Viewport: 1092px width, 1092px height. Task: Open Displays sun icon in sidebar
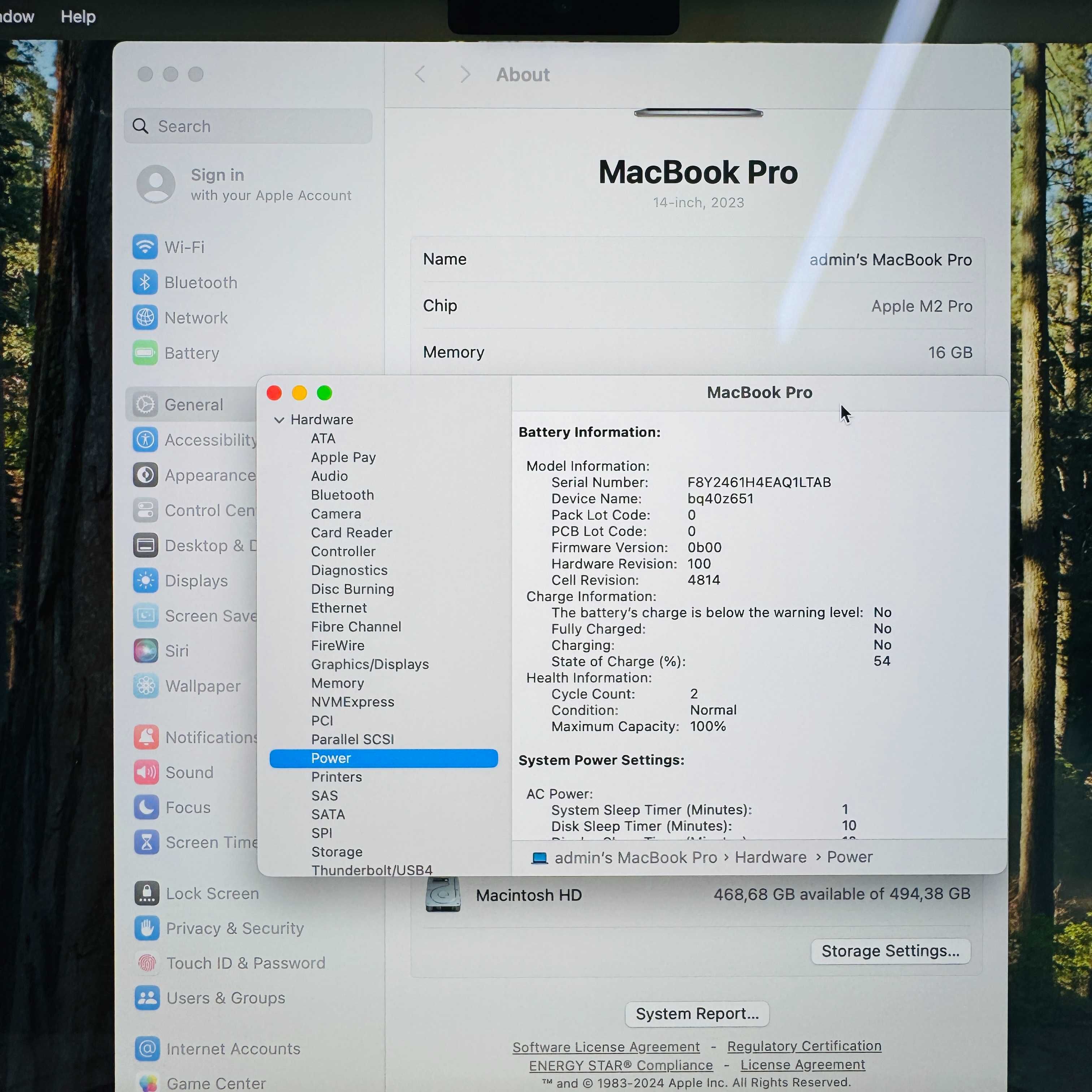coord(145,580)
